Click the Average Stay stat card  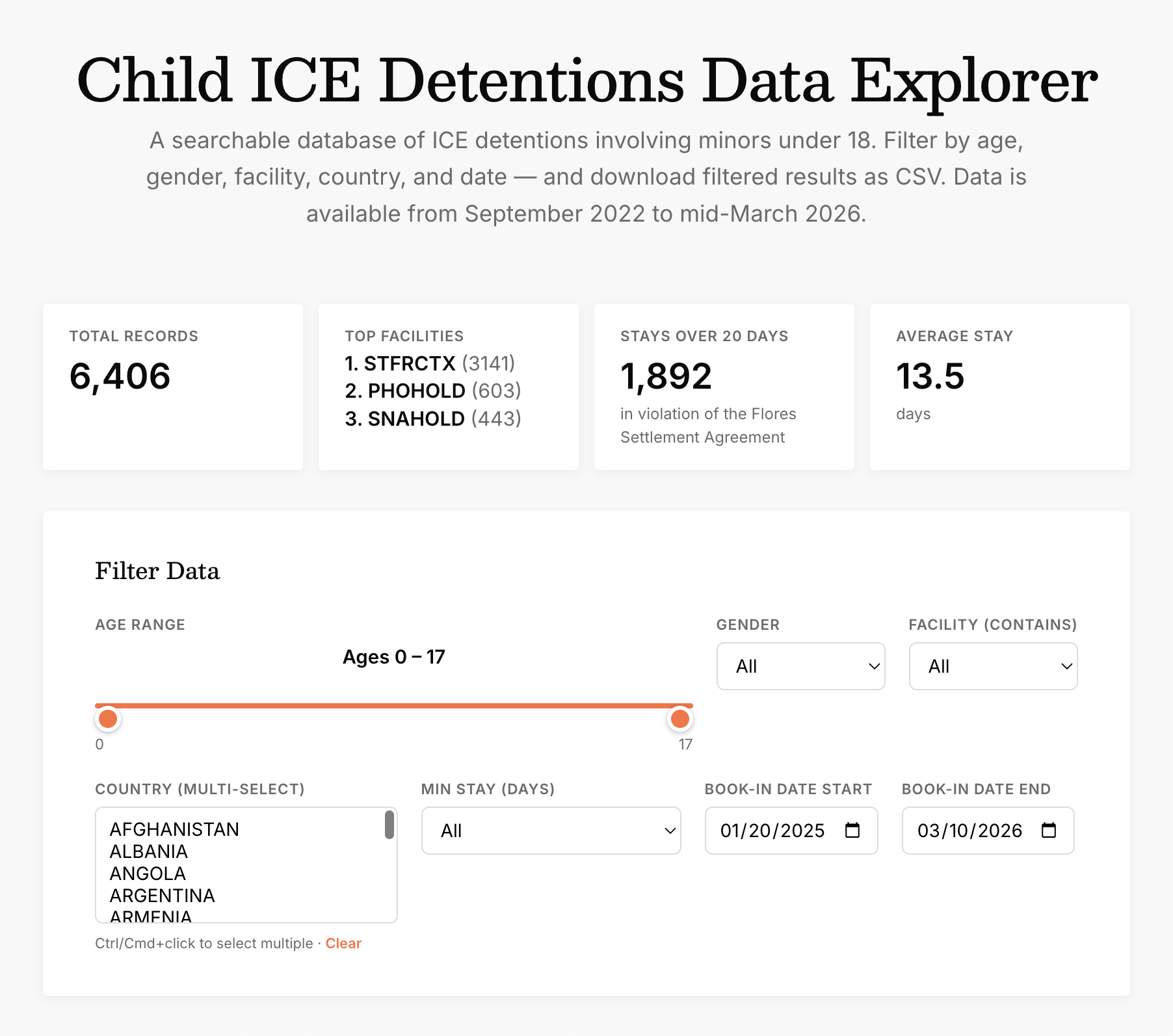999,387
